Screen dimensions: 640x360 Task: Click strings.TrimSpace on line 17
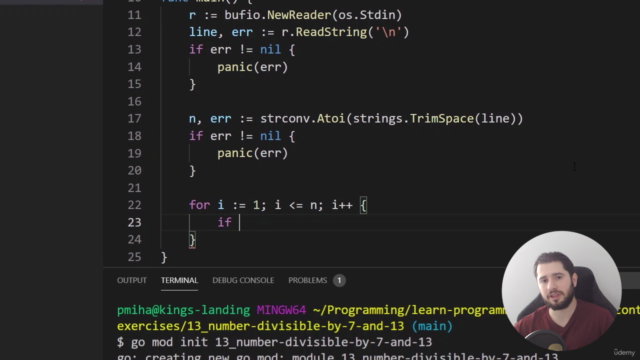[x=413, y=119]
